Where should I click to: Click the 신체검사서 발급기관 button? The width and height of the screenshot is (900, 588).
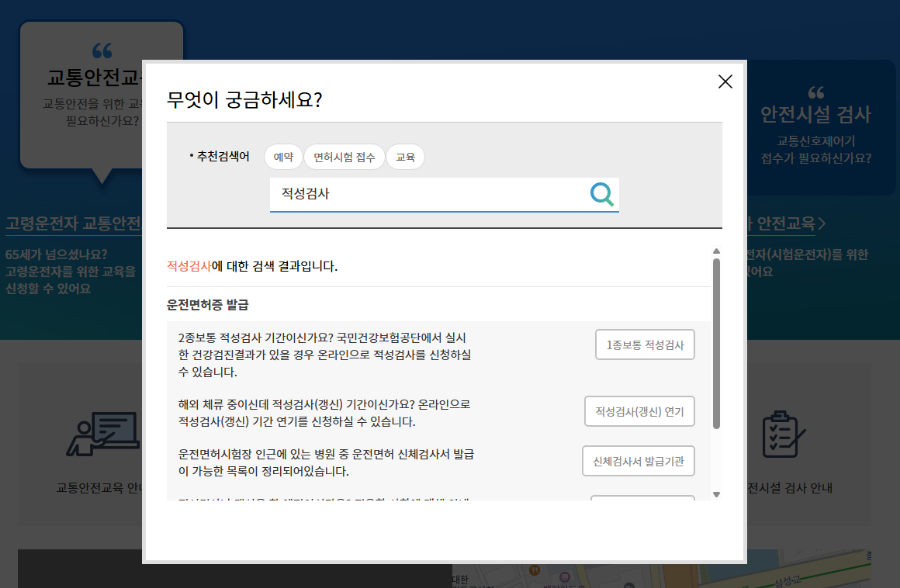click(638, 461)
